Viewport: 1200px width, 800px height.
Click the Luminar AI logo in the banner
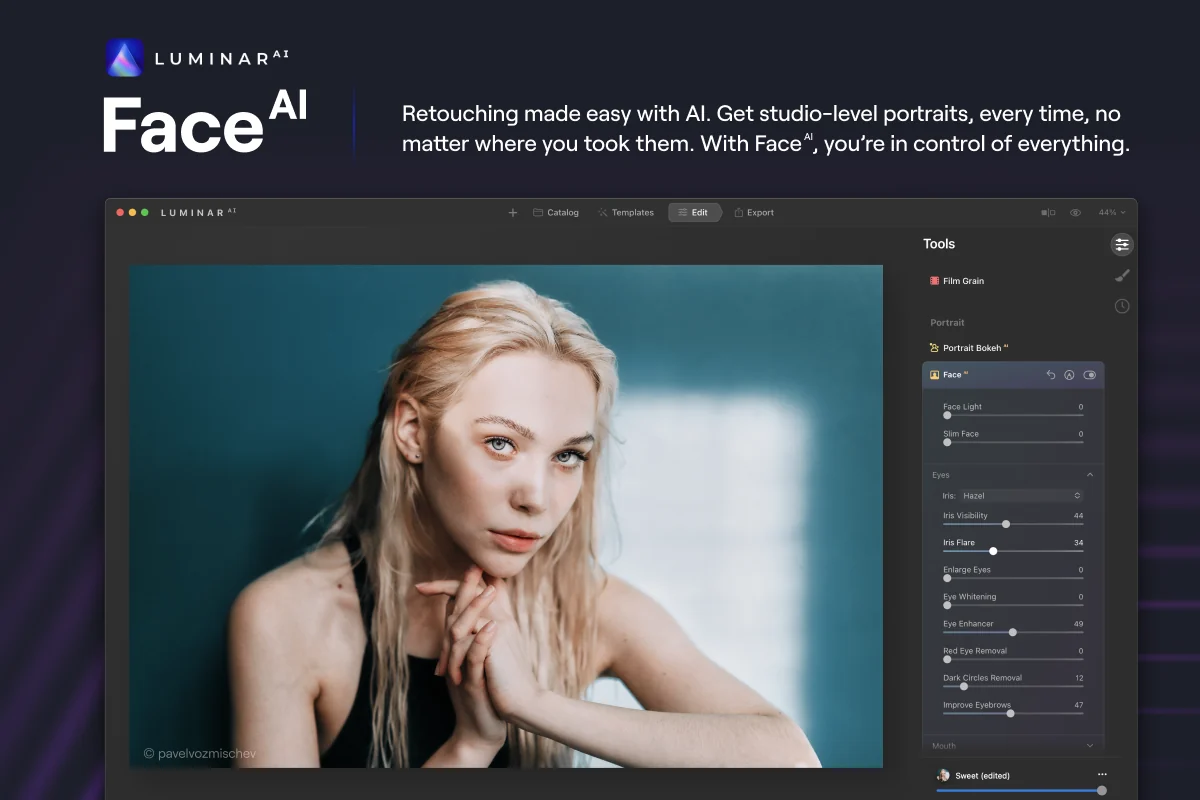[125, 58]
